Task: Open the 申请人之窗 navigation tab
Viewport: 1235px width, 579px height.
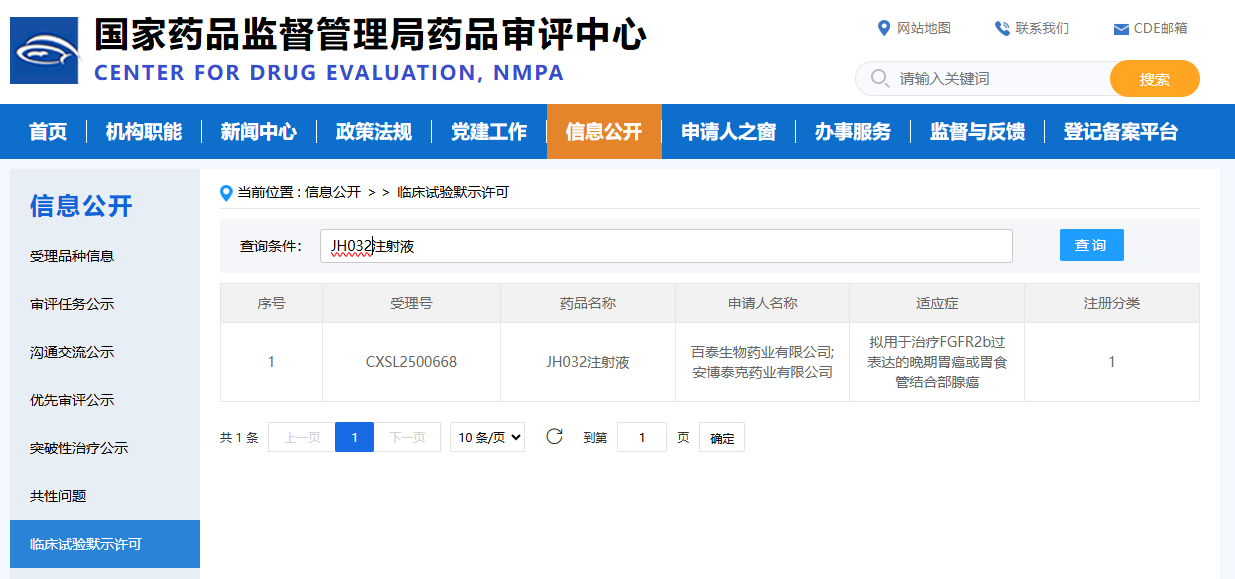Action: tap(728, 132)
